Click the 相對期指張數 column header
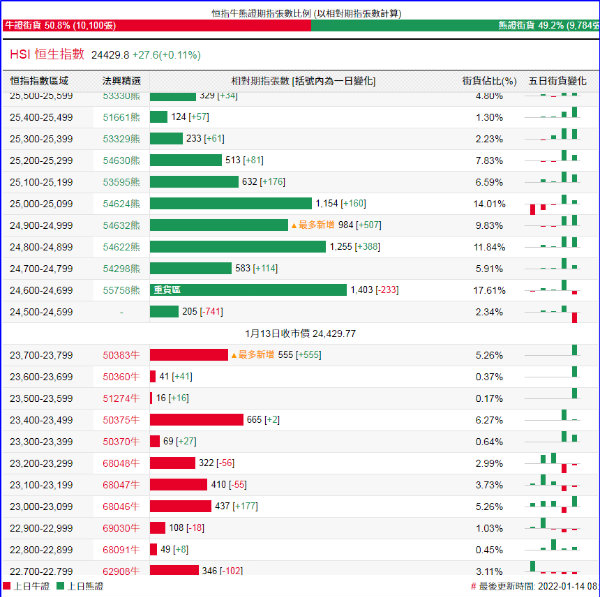This screenshot has height=597, width=600. [303, 81]
